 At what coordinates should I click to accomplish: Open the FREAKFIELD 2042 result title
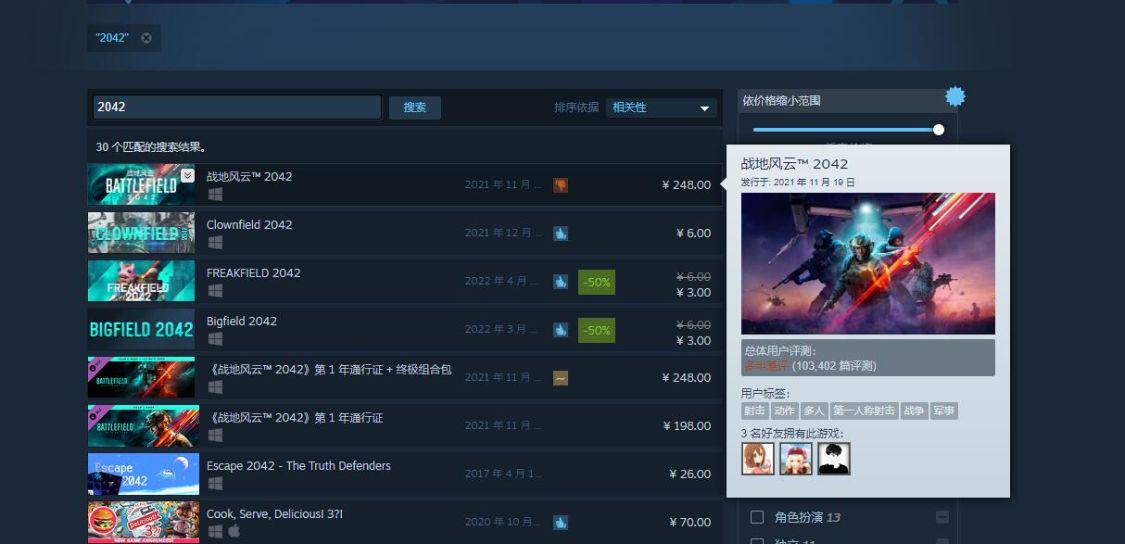(x=253, y=273)
